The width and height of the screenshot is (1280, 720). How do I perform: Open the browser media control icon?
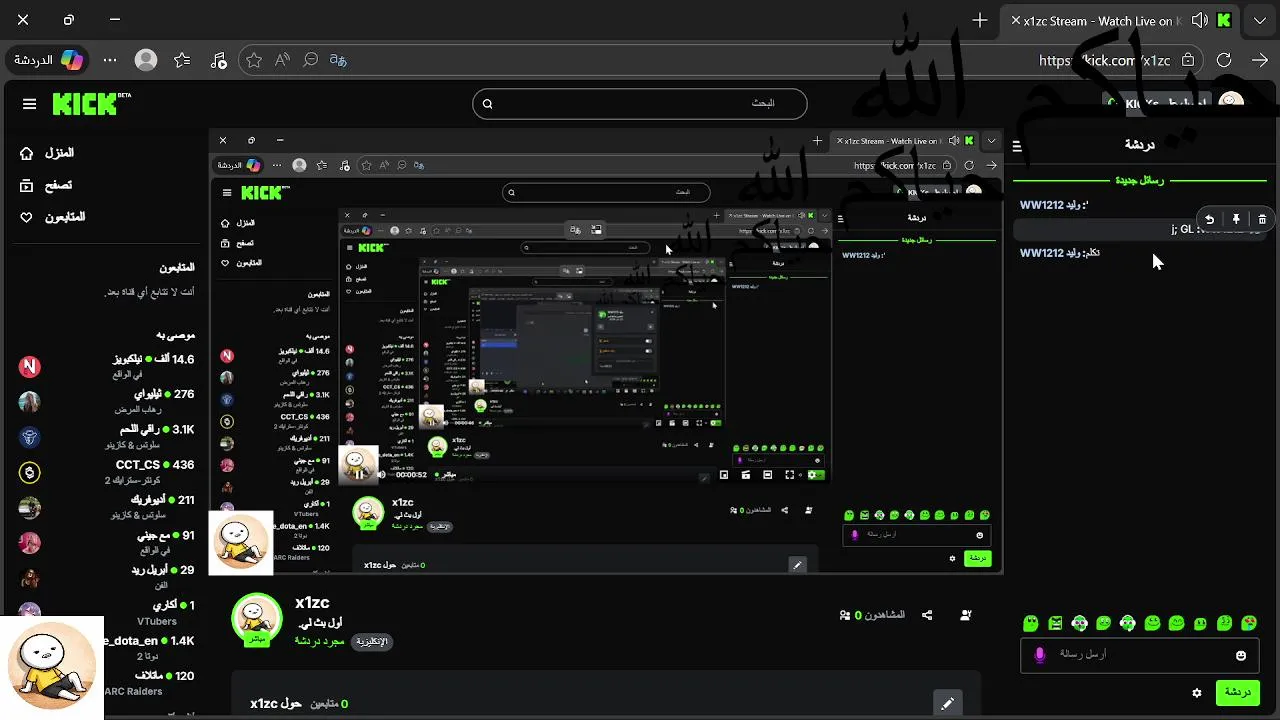point(219,60)
